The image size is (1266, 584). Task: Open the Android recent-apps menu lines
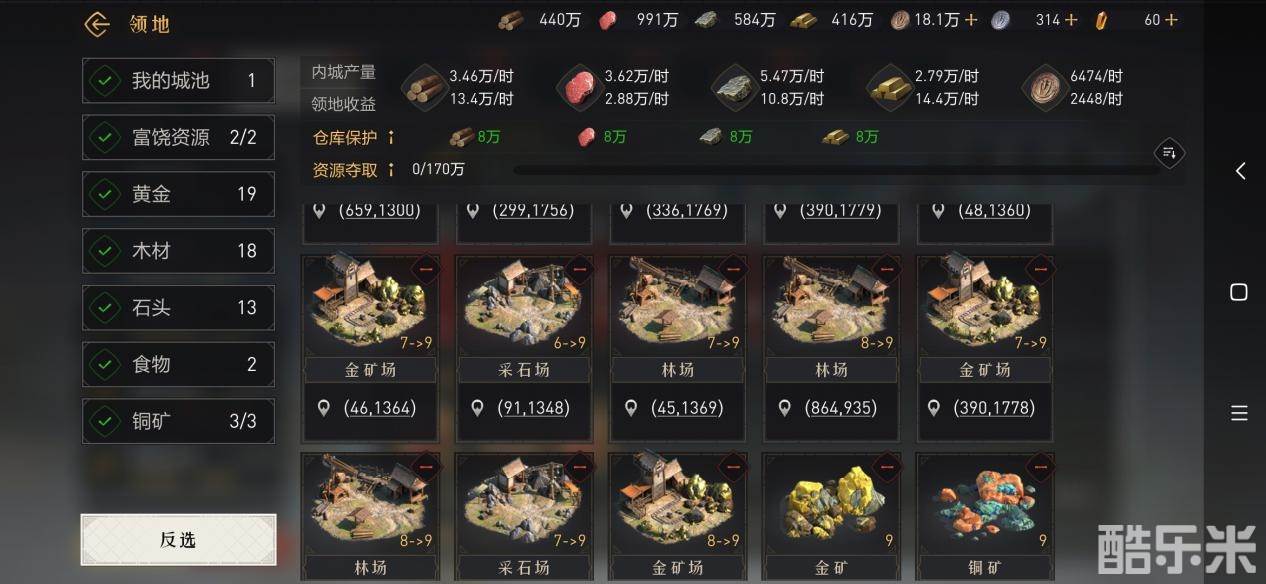(x=1239, y=413)
